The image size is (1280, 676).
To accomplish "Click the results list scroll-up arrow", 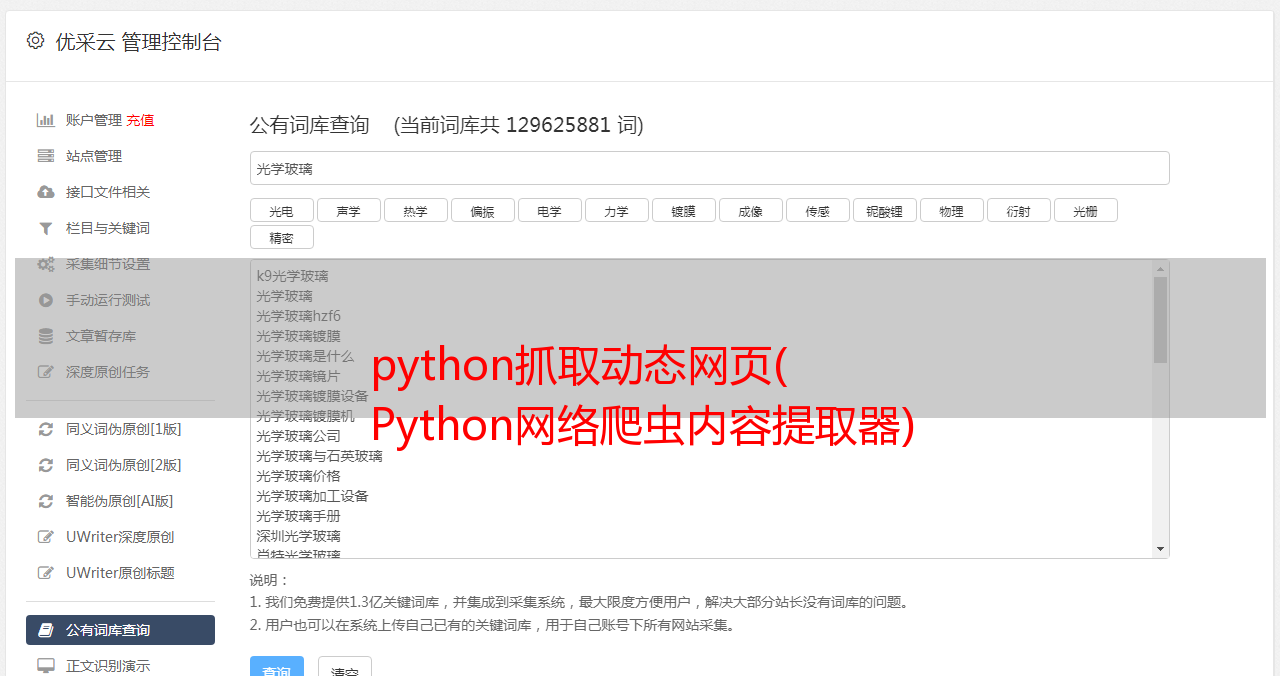I will point(1160,268).
